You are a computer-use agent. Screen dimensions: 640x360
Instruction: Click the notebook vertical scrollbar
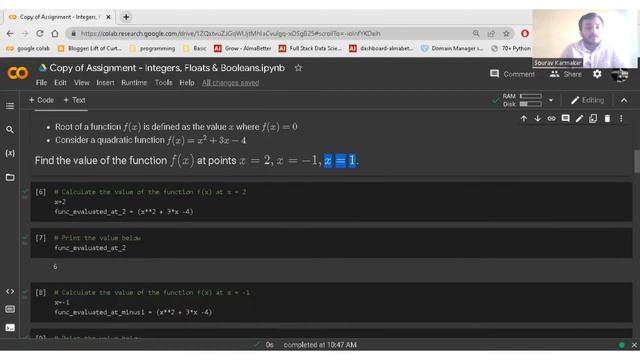point(636,161)
